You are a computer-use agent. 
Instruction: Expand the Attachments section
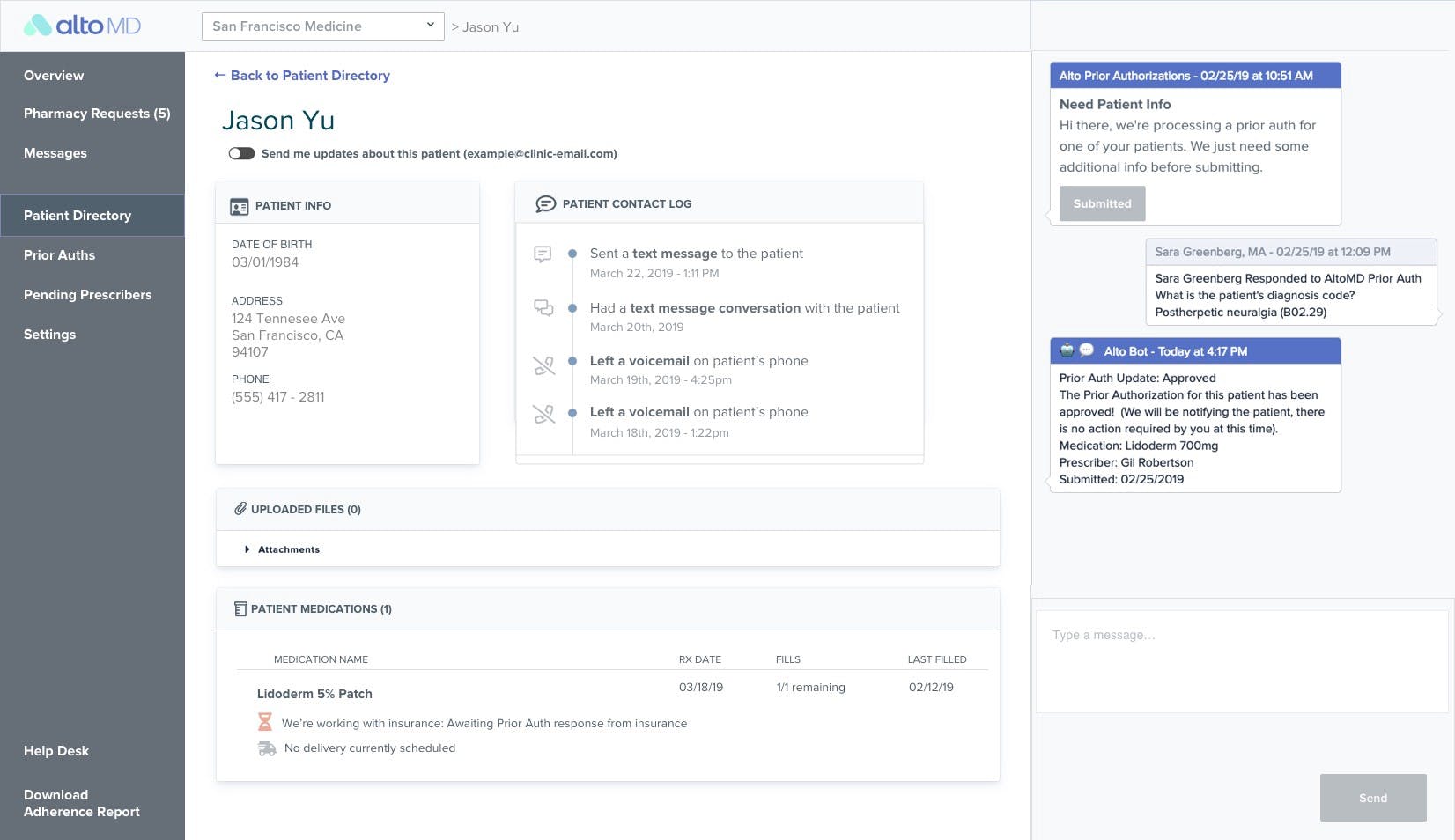click(282, 549)
